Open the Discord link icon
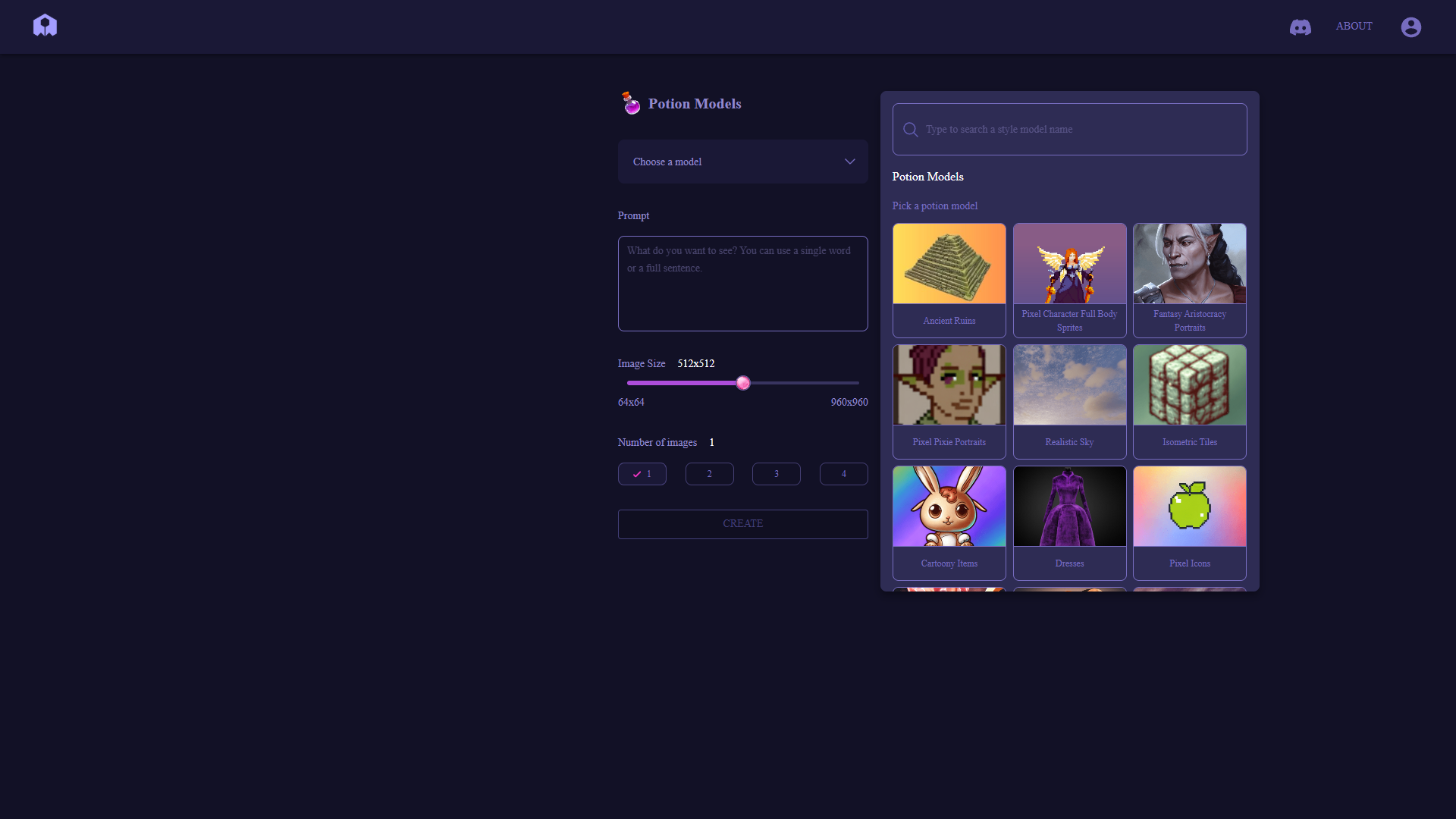This screenshot has width=1456, height=819. (x=1301, y=27)
